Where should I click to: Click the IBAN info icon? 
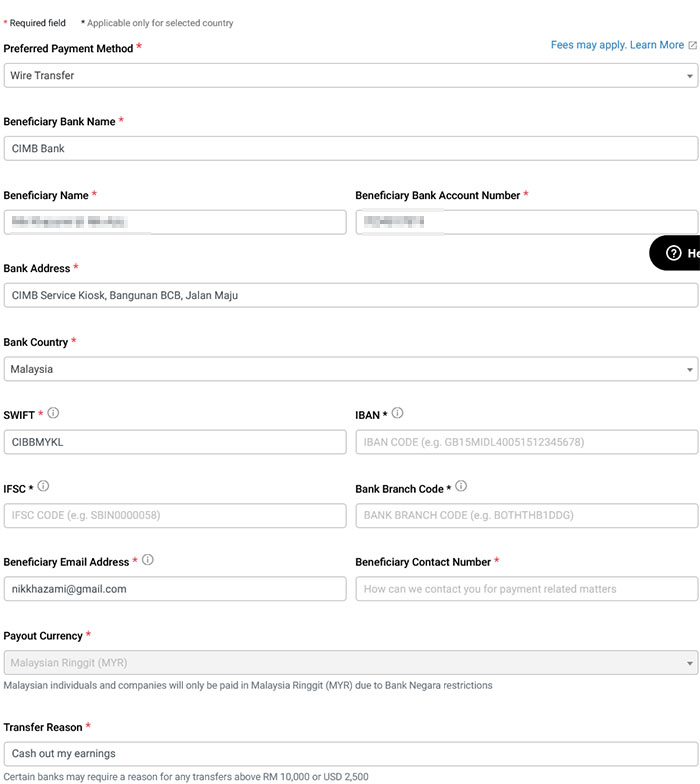pyautogui.click(x=397, y=413)
